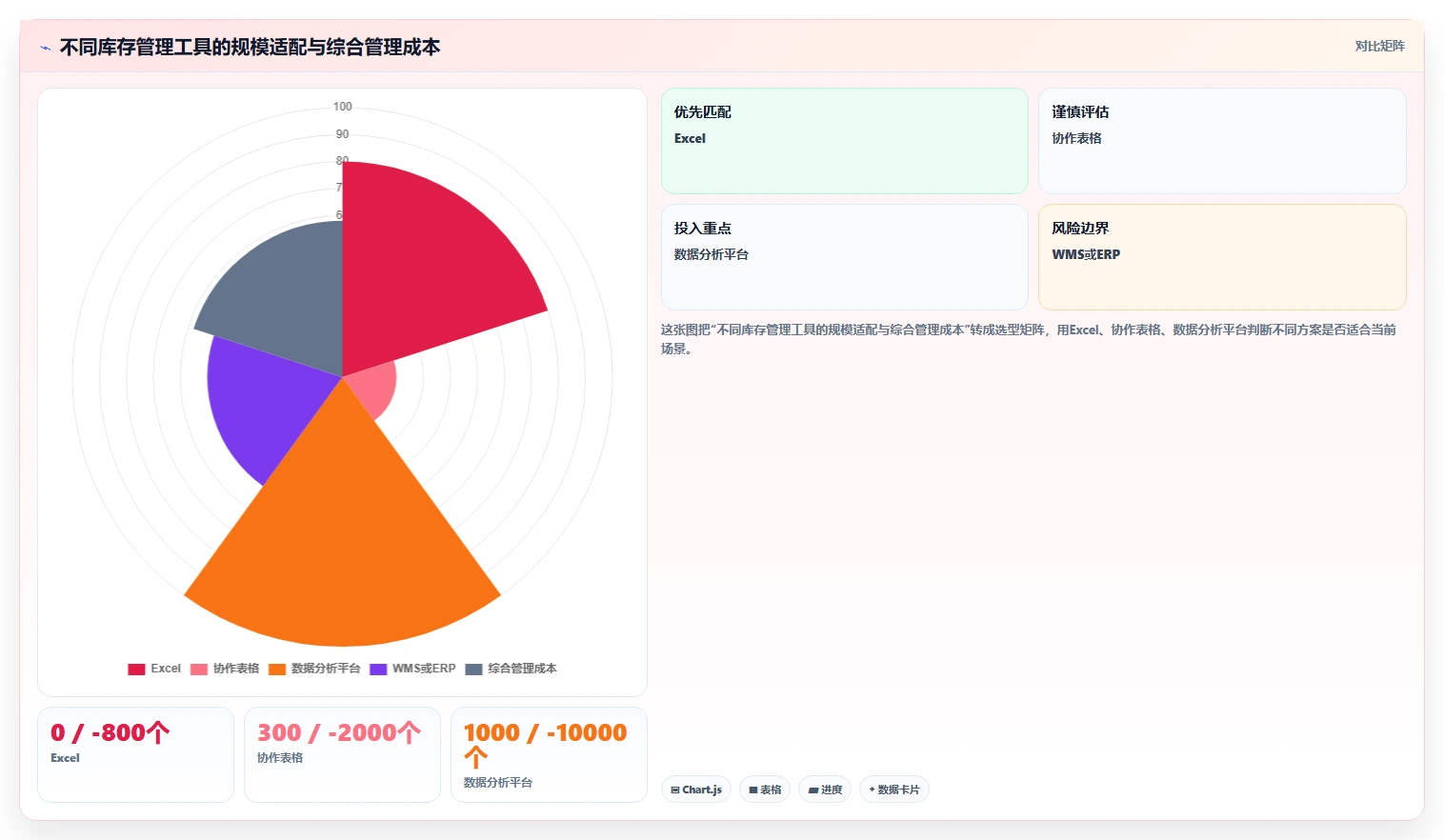Click the Chart.js tag chip
The image size is (1444, 840).
696,790
